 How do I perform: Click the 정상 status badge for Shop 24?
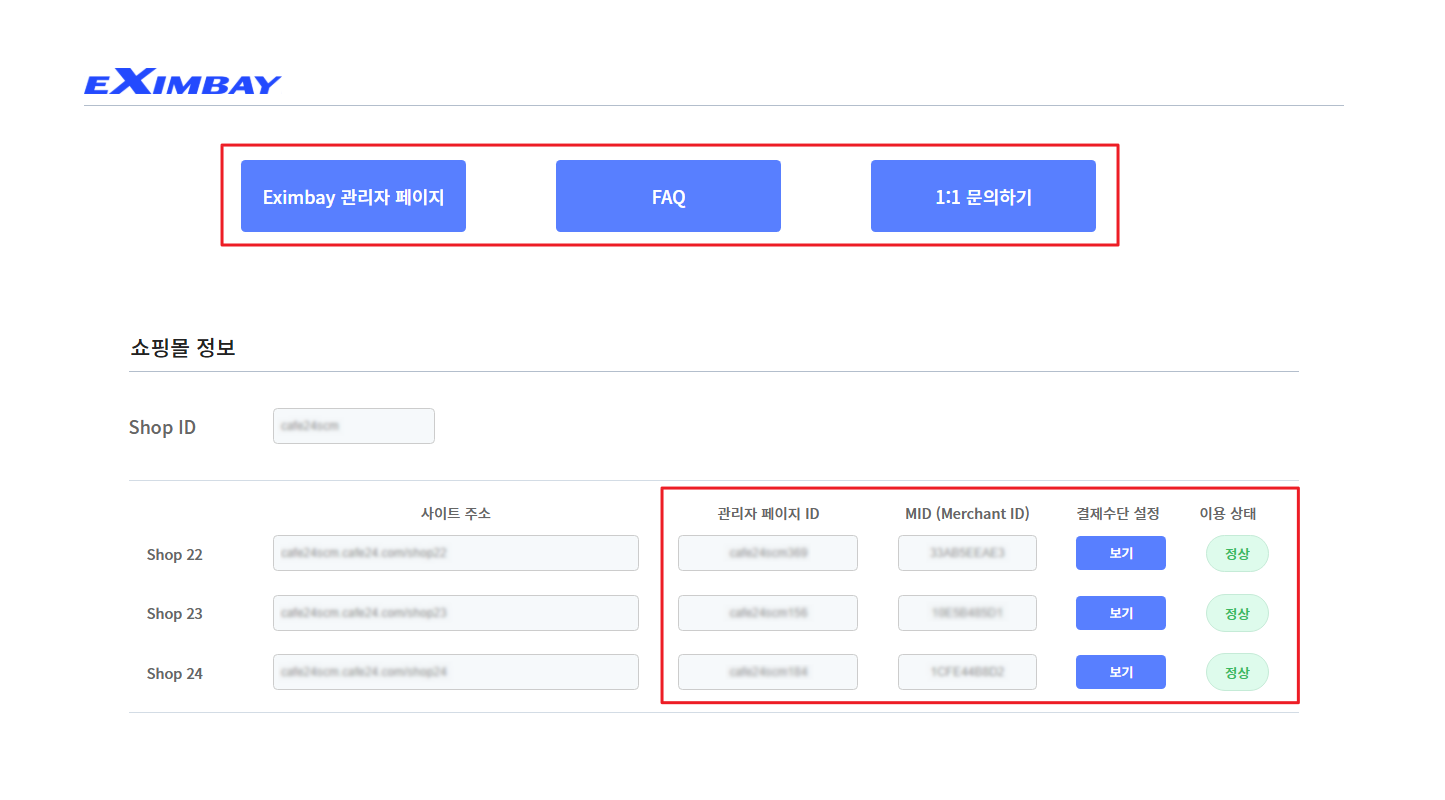coord(1237,672)
